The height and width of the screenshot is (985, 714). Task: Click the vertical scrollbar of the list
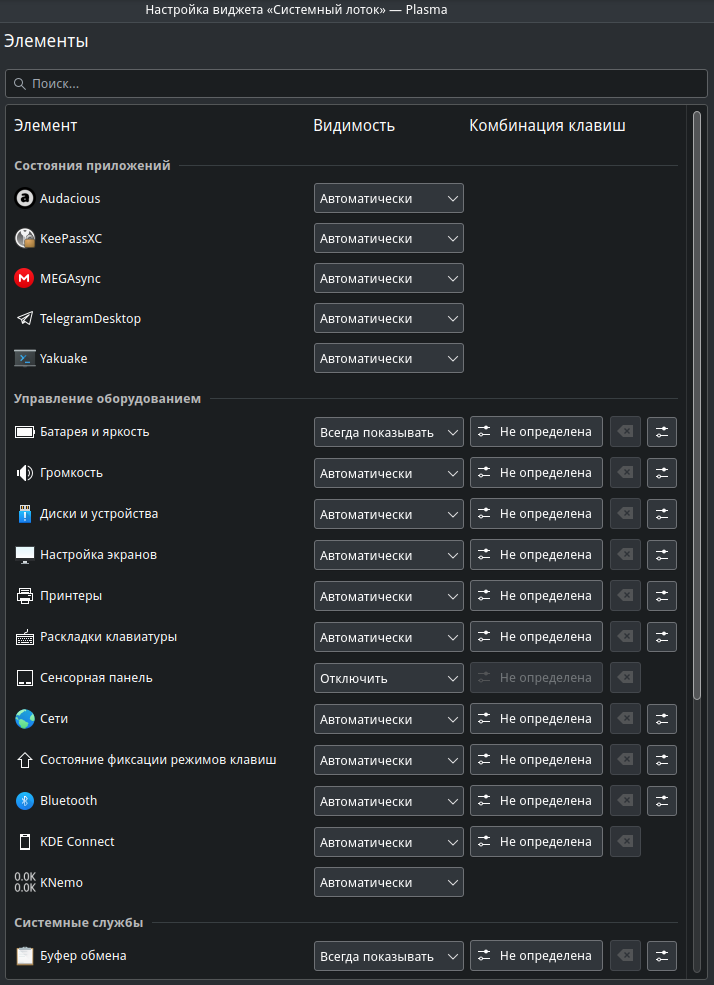pos(697,400)
